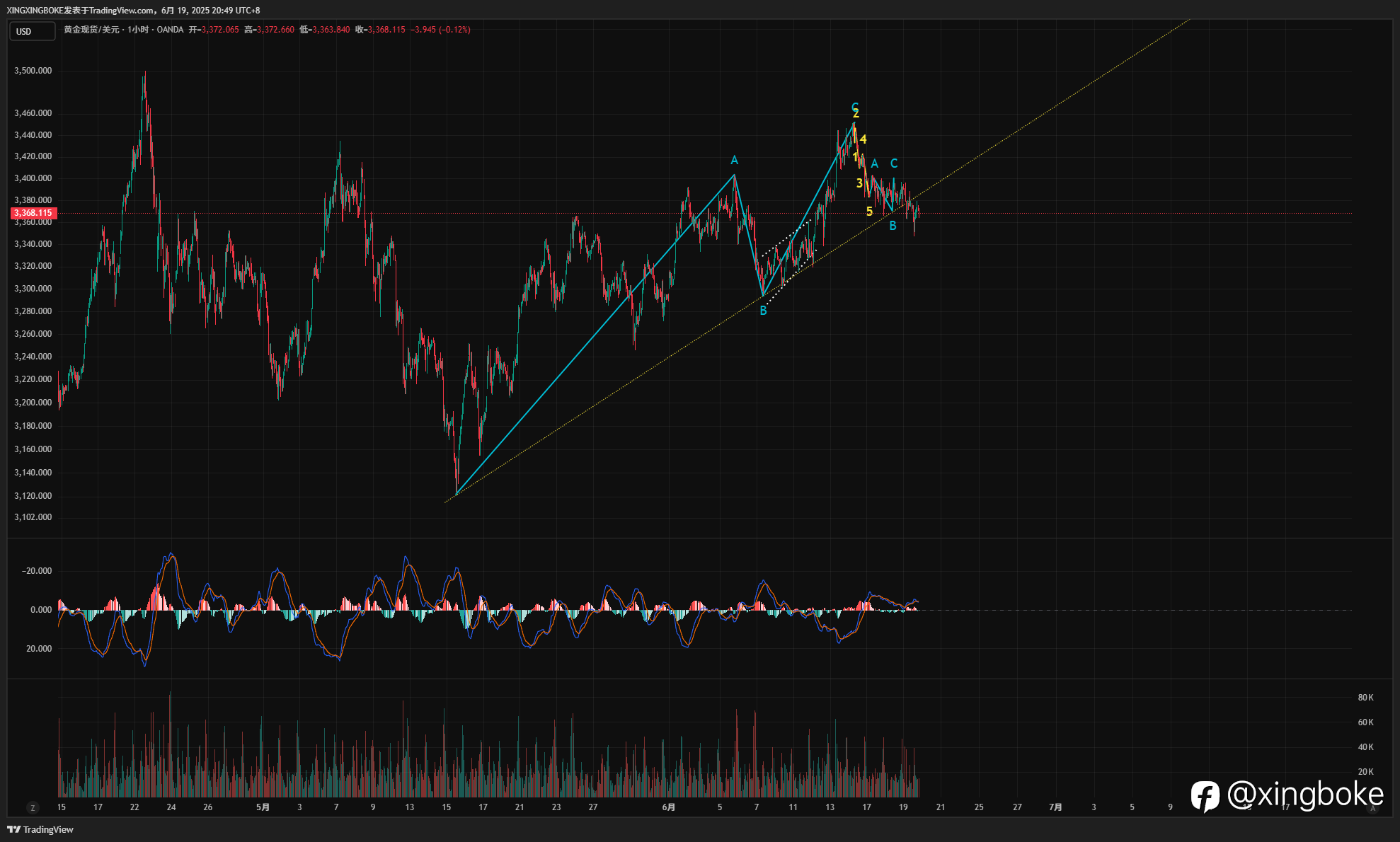Click the 6月 date label on time axis
This screenshot has height=842, width=1400.
pos(668,807)
